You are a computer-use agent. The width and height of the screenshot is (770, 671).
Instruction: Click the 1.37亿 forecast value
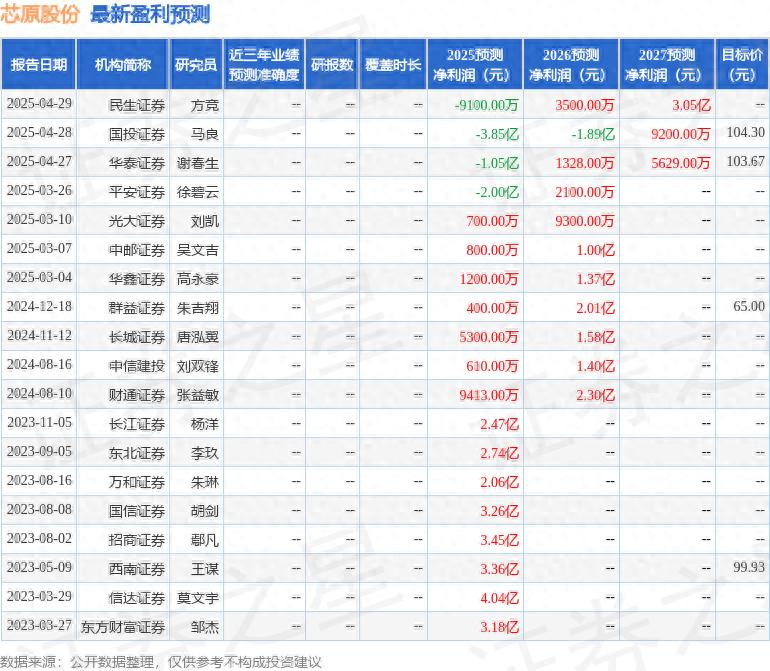(x=595, y=279)
